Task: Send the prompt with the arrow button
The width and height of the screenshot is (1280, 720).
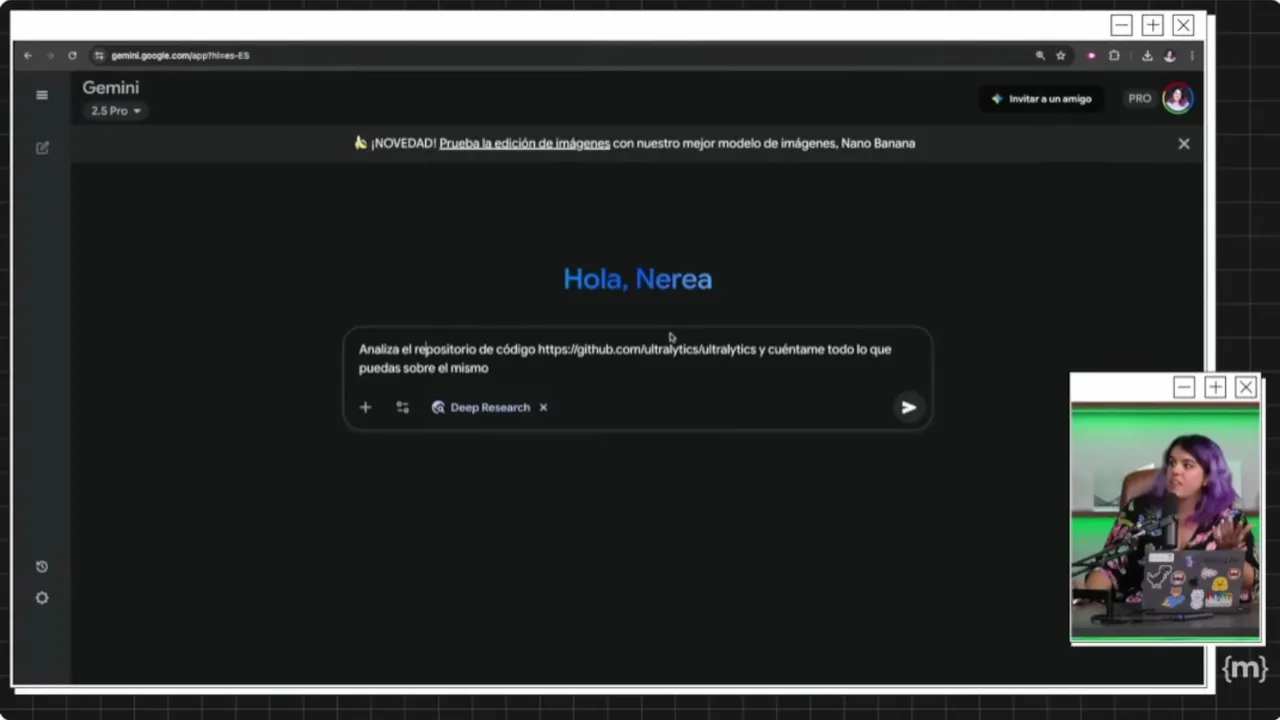Action: 908,407
